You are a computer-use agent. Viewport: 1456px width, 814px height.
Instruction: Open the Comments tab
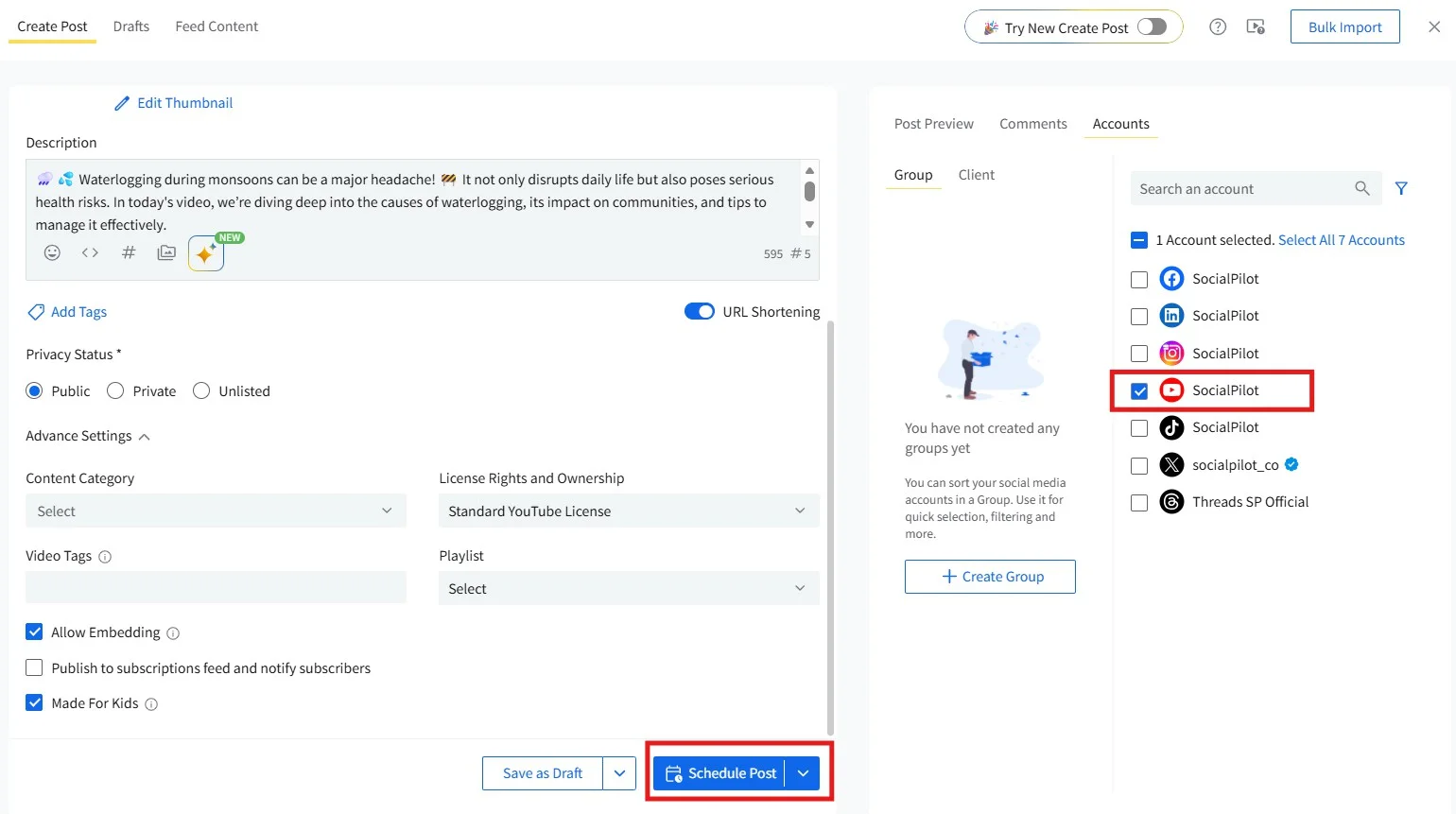pos(1033,124)
